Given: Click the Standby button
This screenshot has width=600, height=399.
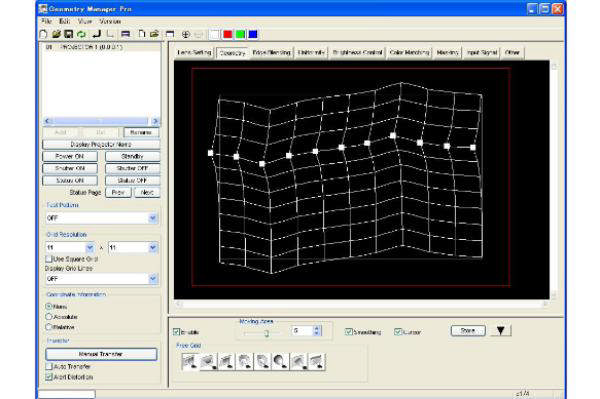Looking at the screenshot, I should tap(132, 156).
